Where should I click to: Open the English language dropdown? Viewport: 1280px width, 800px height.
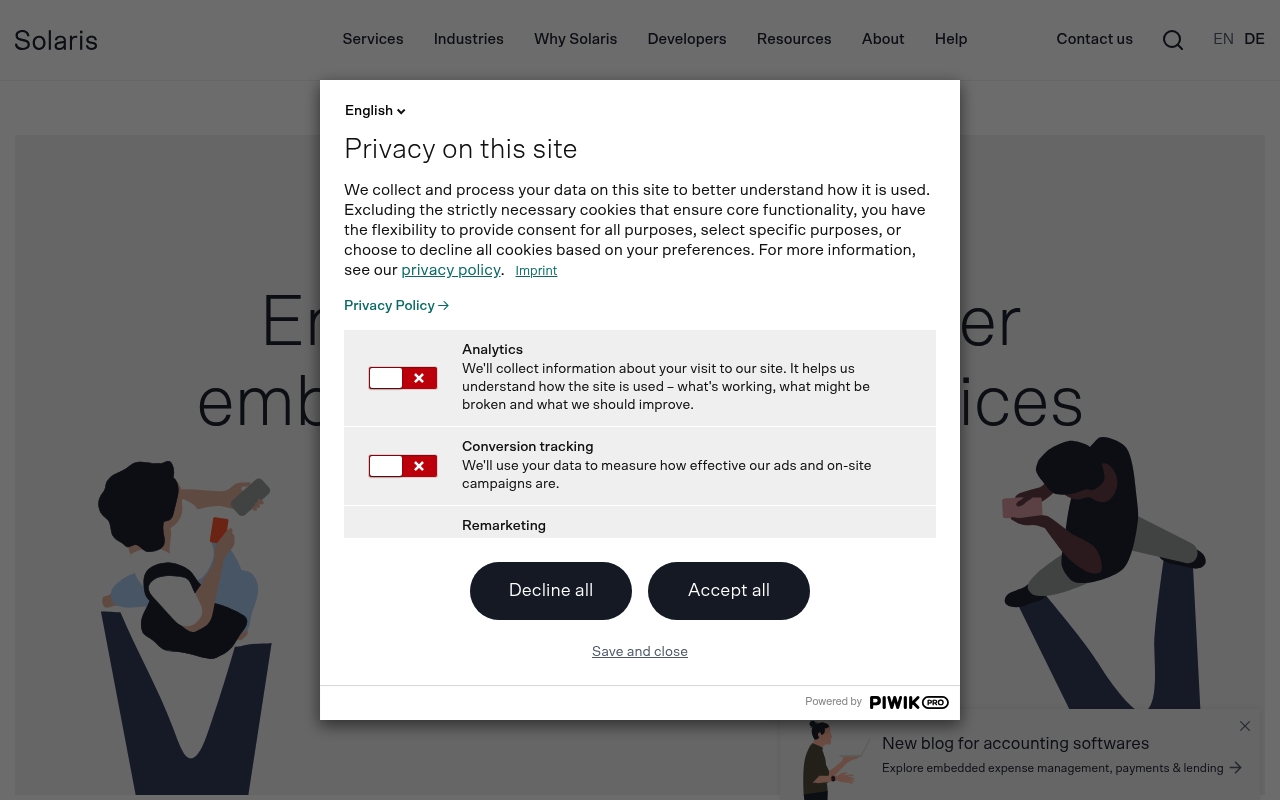point(375,111)
